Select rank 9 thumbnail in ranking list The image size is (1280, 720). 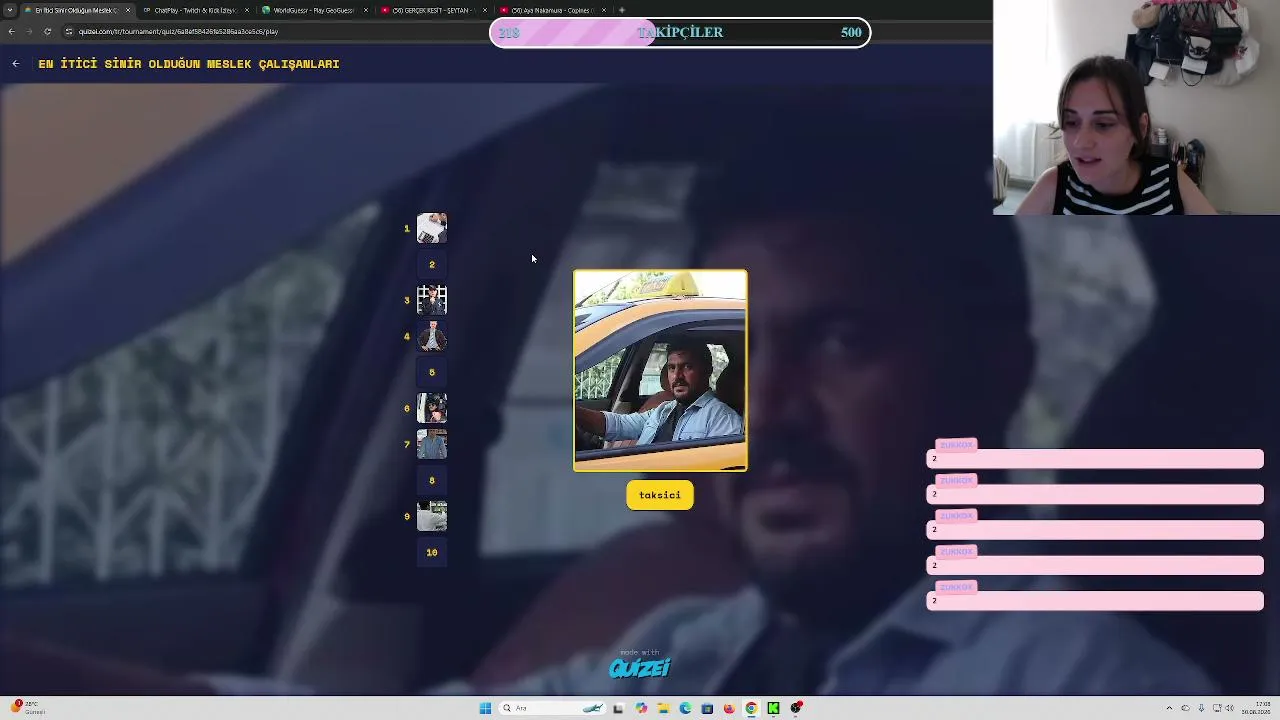coord(432,516)
